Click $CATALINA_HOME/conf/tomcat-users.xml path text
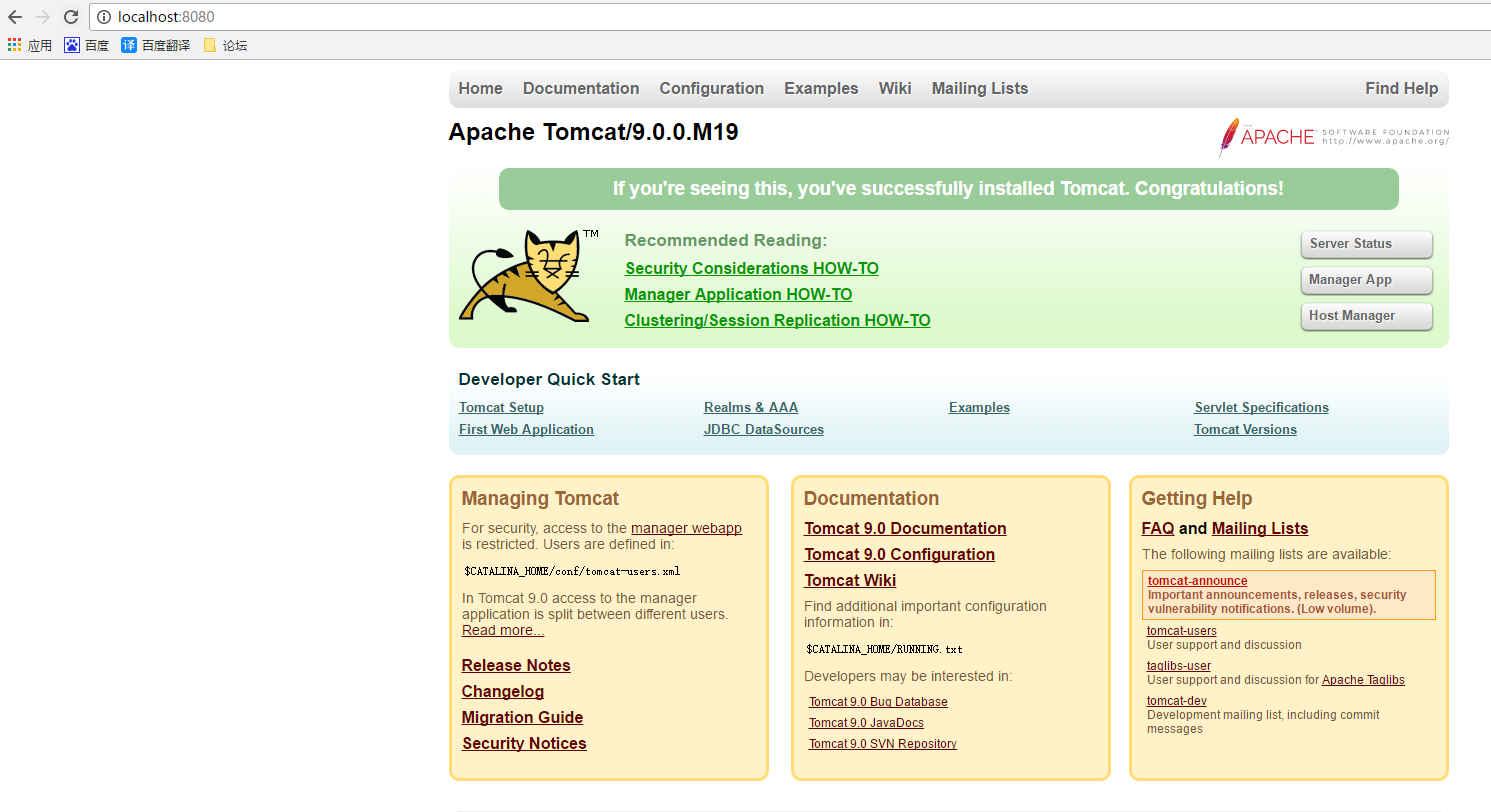The image size is (1491, 812). click(572, 571)
